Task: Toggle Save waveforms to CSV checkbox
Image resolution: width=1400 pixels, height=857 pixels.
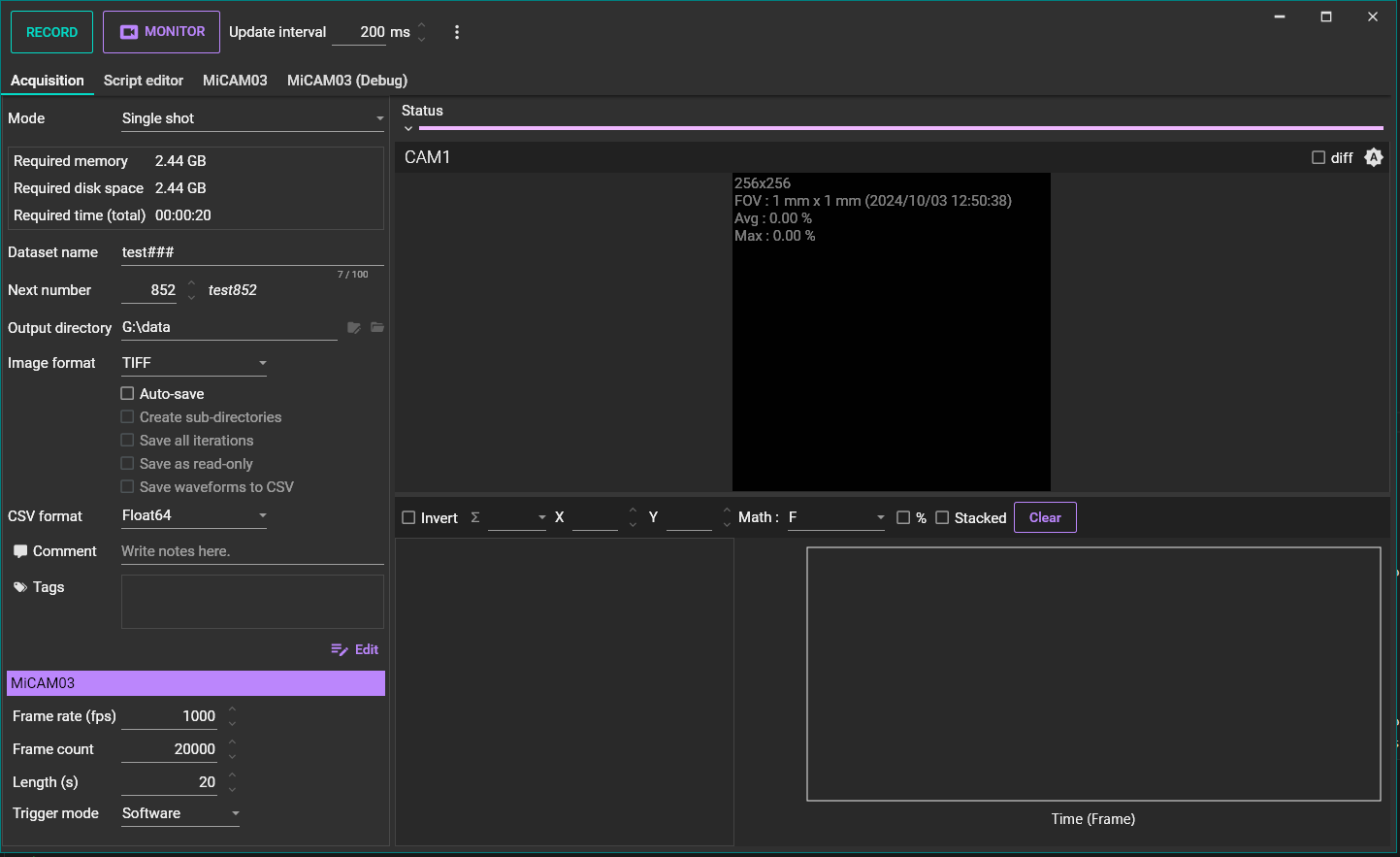Action: coord(127,486)
